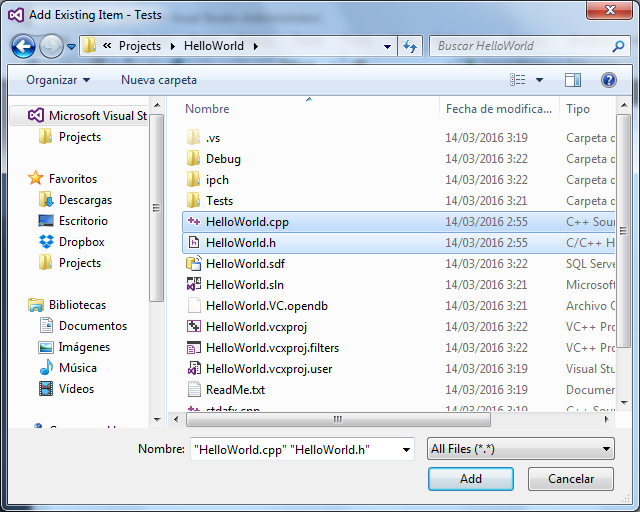This screenshot has height=512, width=640.
Task: Open the Organizar menu
Action: pos(58,80)
